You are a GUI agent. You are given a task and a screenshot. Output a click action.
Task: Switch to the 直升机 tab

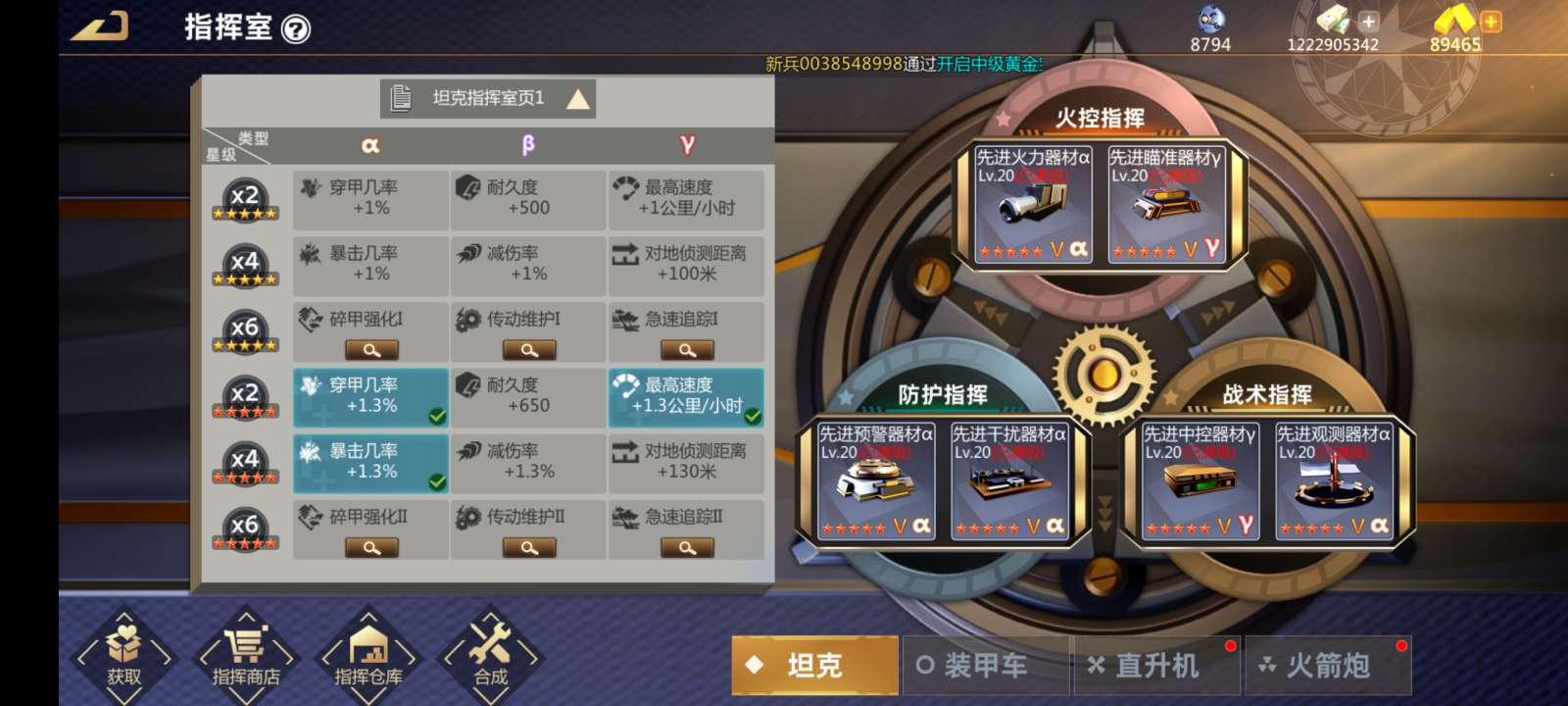coord(1157,666)
